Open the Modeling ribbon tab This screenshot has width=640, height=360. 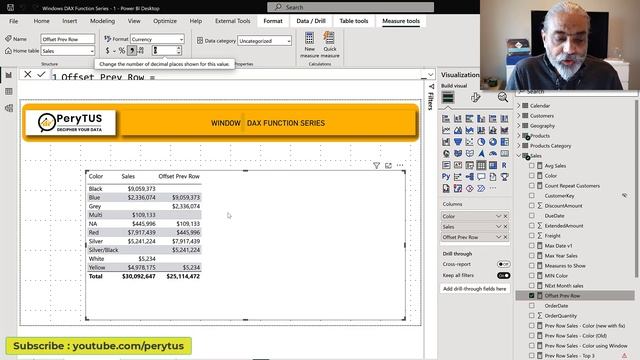(x=102, y=21)
